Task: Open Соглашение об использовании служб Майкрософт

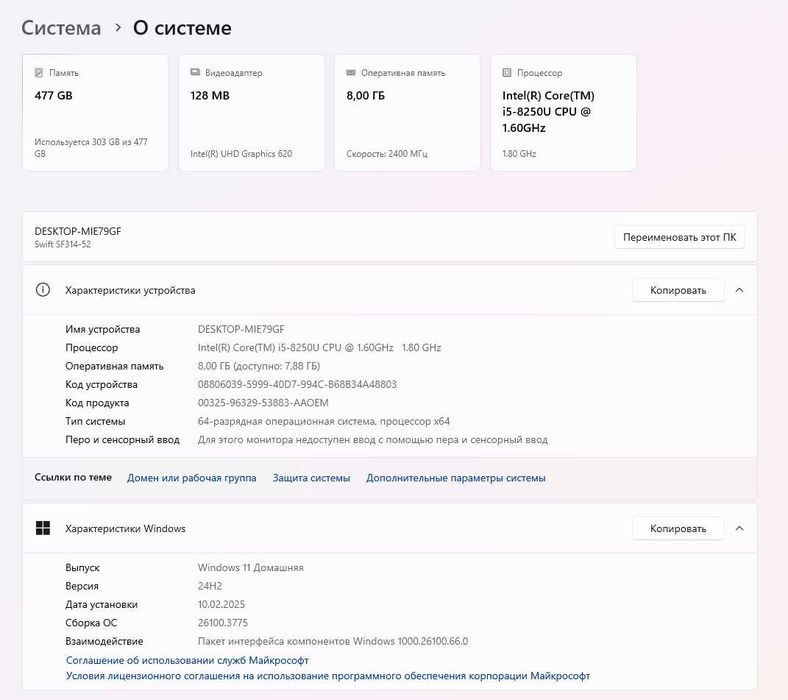Action: coord(187,660)
